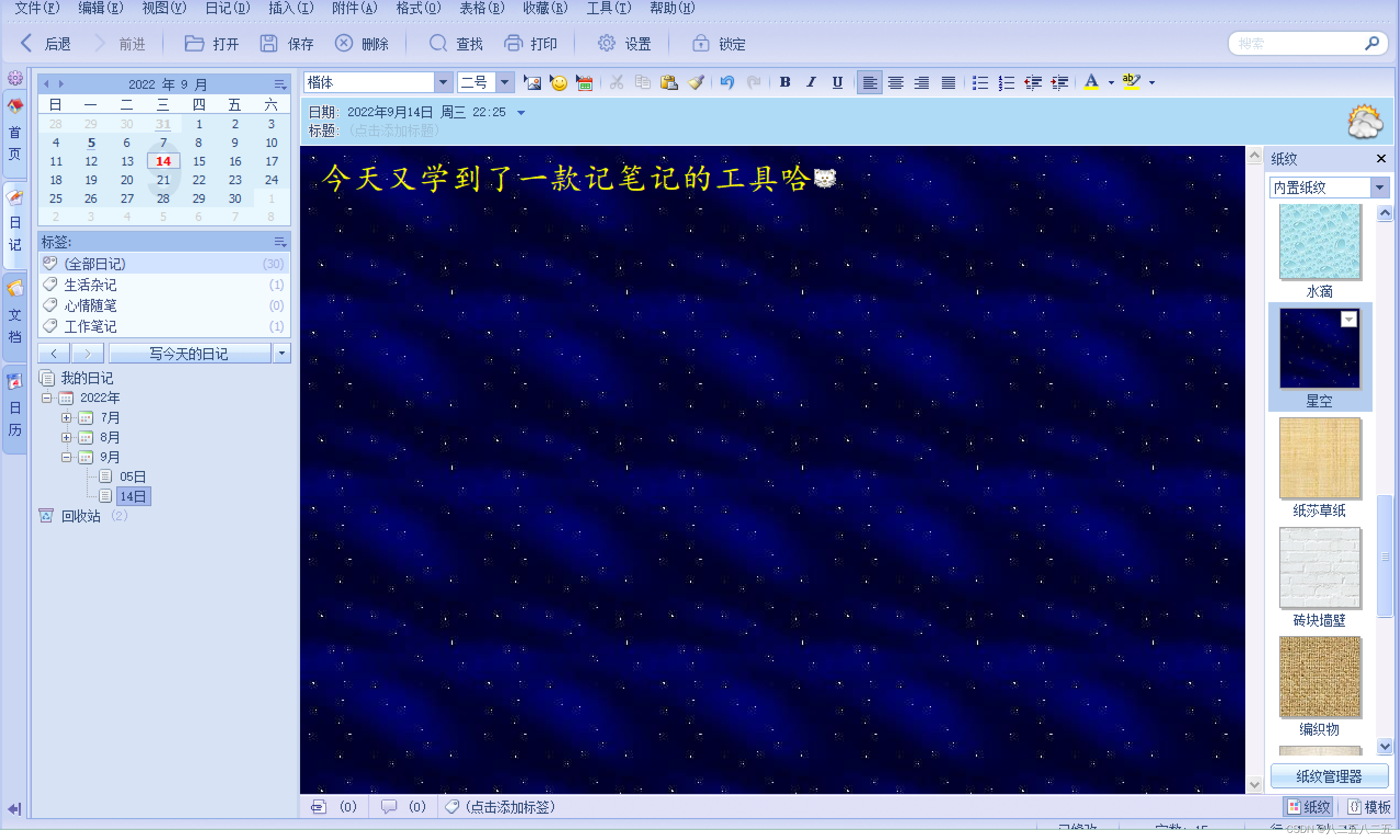Click the undo arrow icon
Viewport: 1400px width, 840px height.
point(727,83)
